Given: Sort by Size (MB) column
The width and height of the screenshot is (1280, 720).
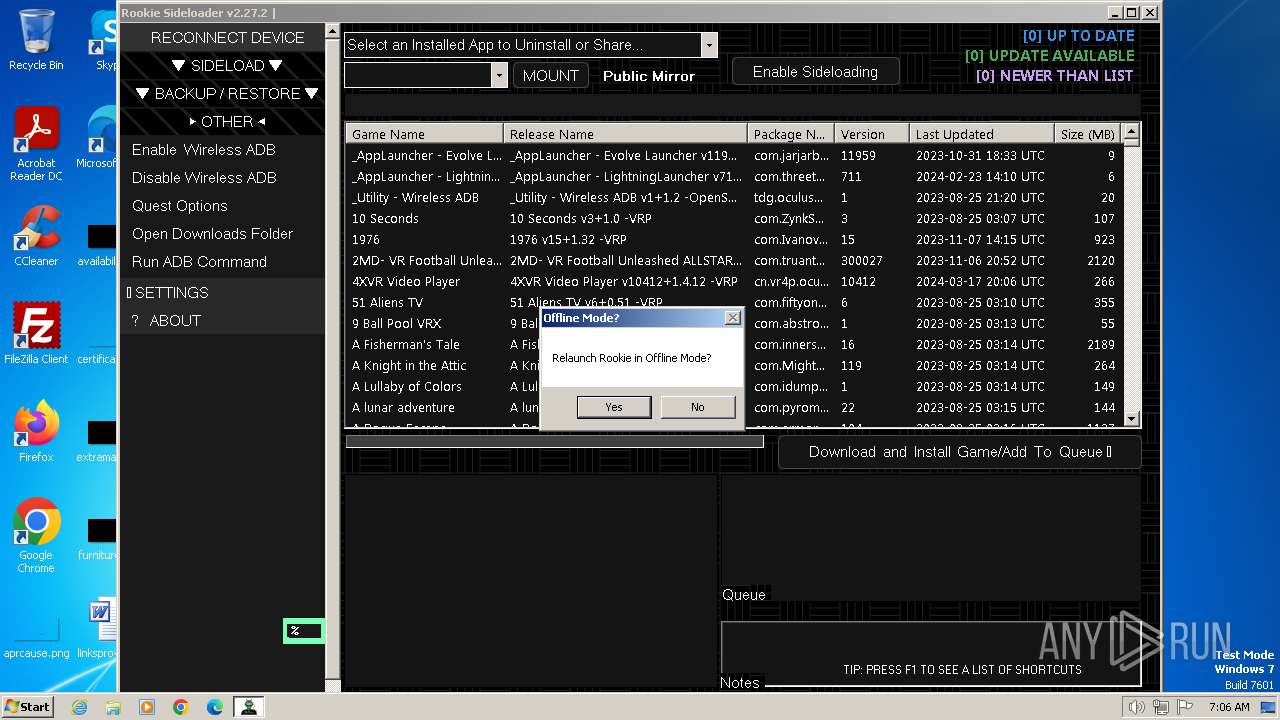Looking at the screenshot, I should tap(1088, 134).
